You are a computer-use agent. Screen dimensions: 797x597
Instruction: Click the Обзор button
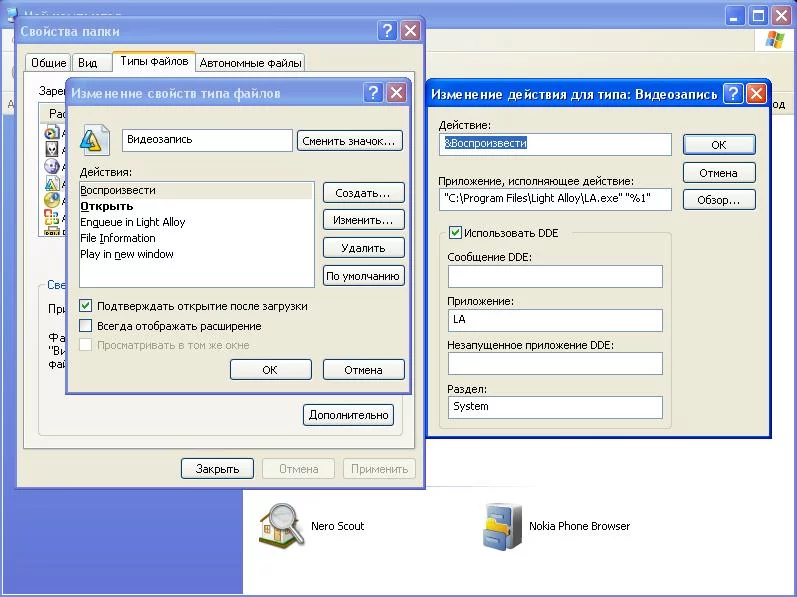click(718, 200)
